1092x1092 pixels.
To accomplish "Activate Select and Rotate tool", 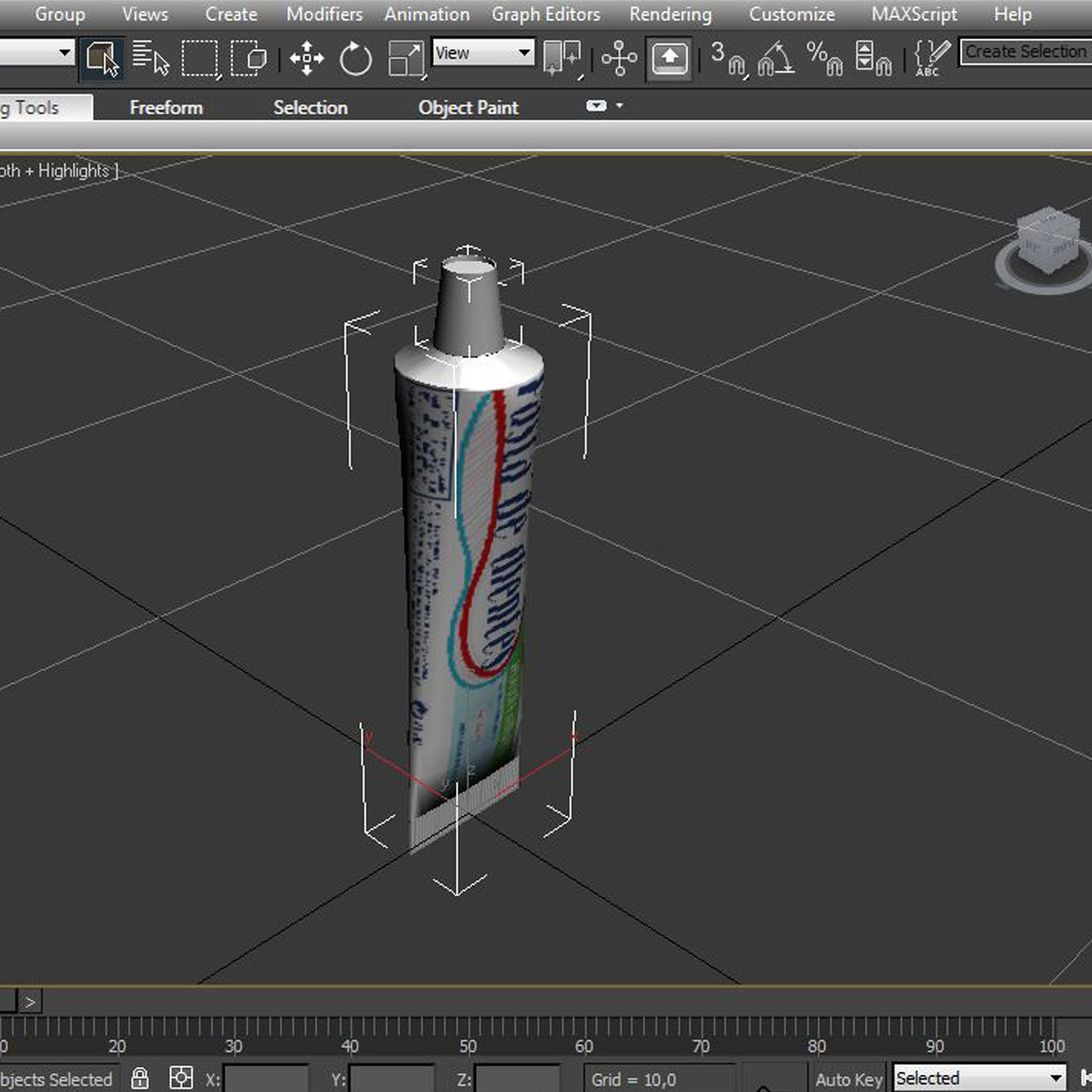I will pos(356,59).
